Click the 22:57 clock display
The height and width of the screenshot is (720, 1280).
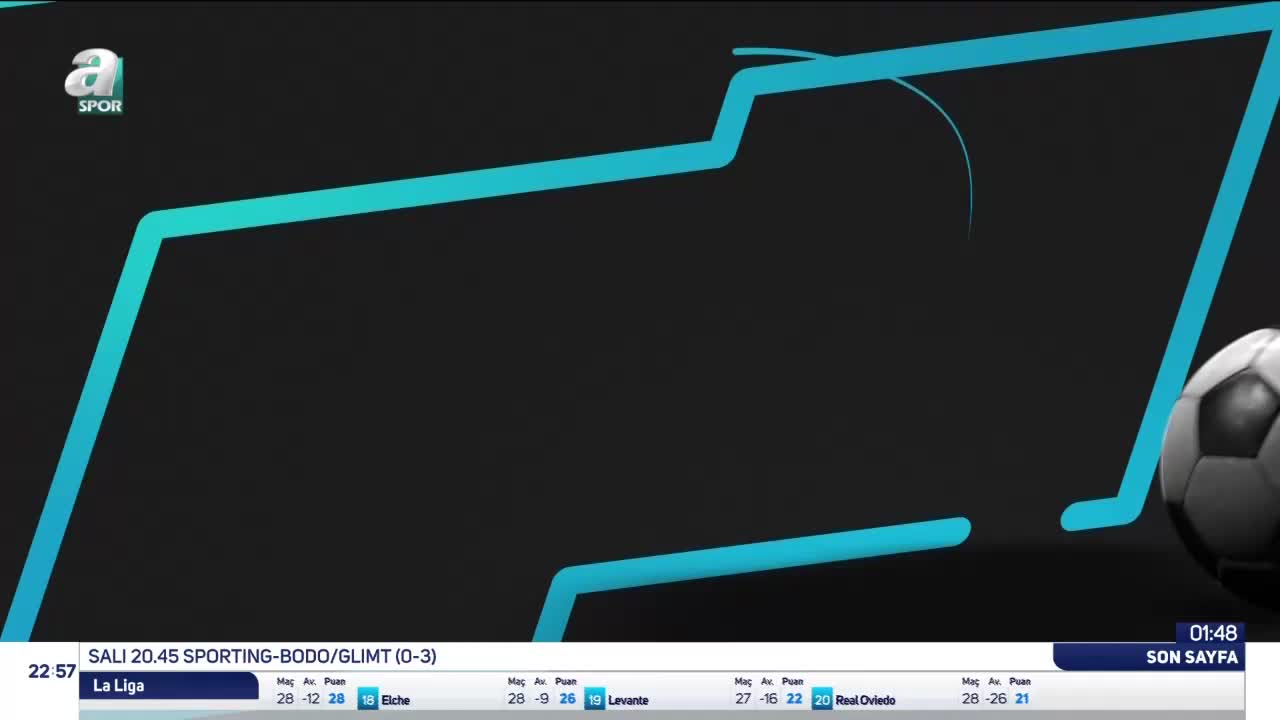click(52, 671)
